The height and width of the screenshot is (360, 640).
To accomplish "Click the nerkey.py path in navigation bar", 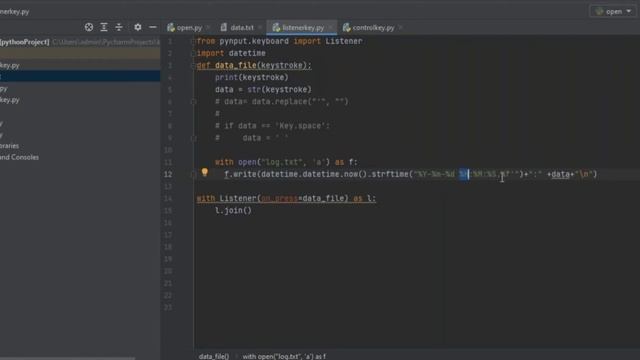I will pyautogui.click(x=14, y=11).
